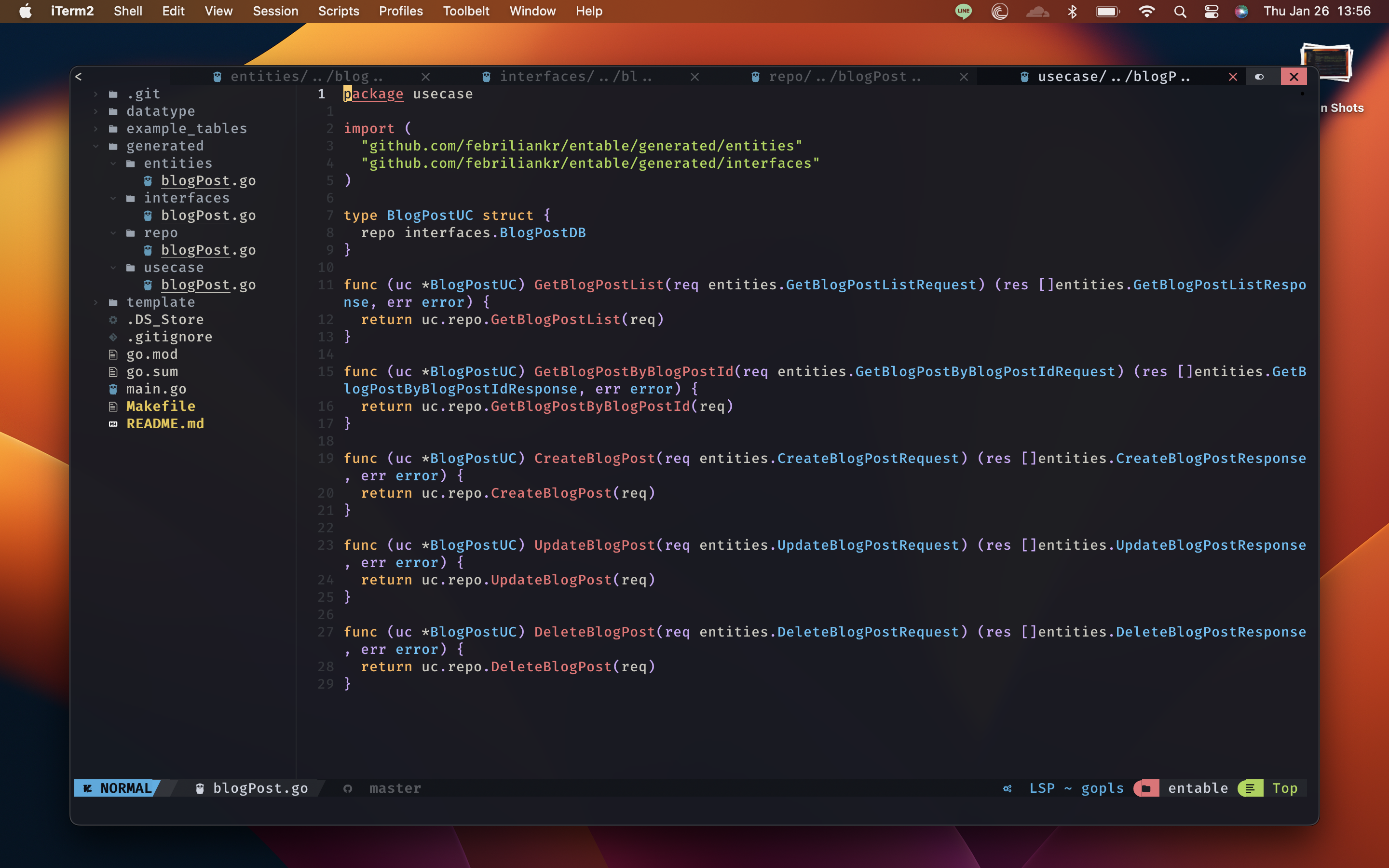Open the Profiles menu
The width and height of the screenshot is (1389, 868).
[401, 12]
